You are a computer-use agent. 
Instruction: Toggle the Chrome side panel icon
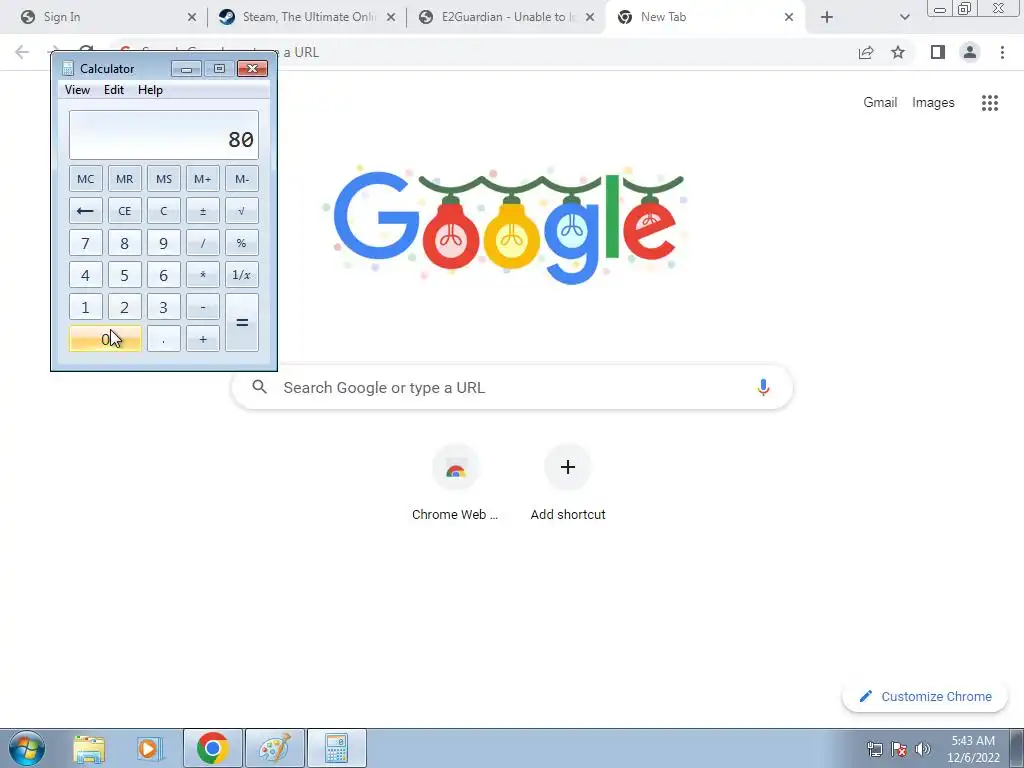938,52
